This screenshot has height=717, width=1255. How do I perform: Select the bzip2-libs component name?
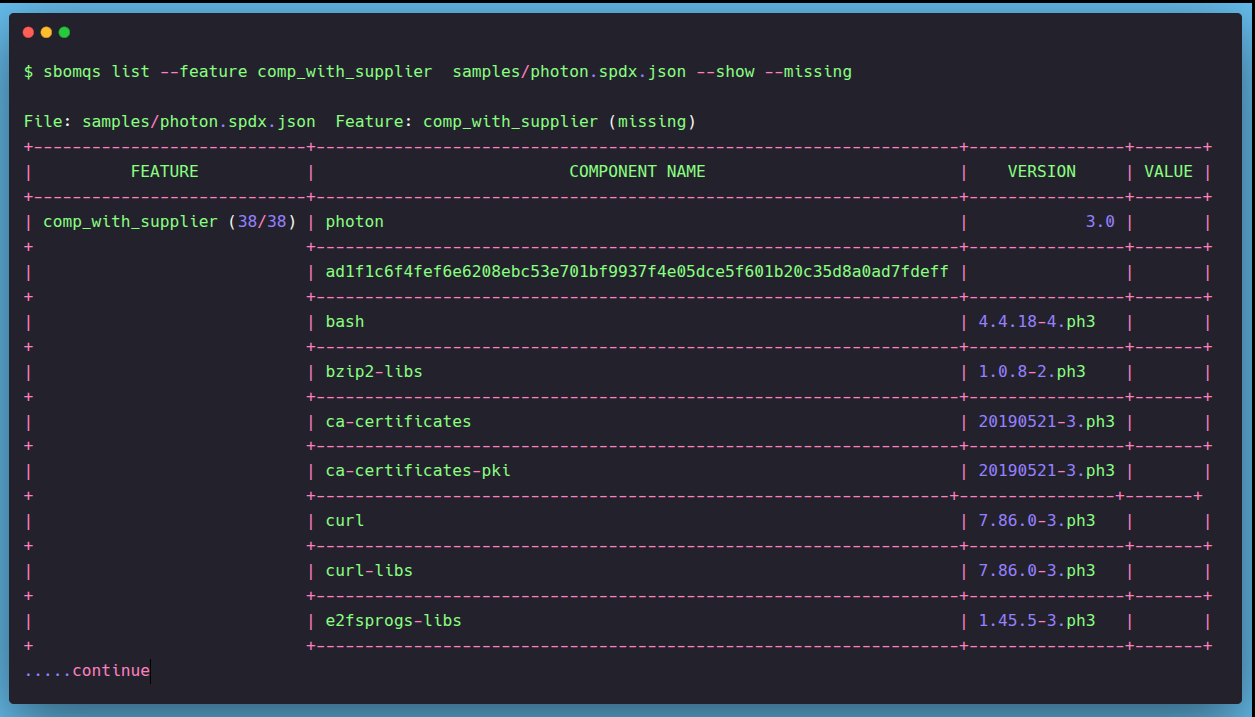tap(374, 372)
